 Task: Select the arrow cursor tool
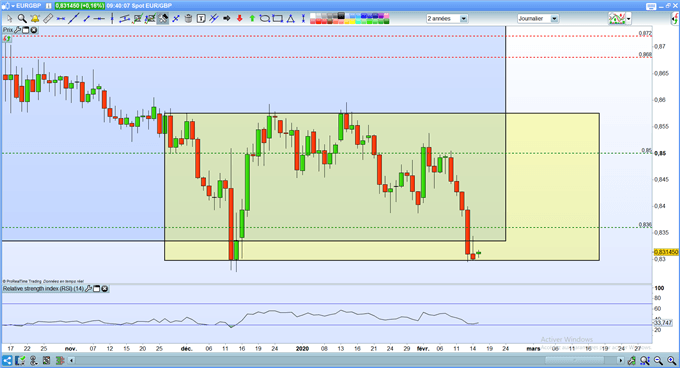[9, 19]
